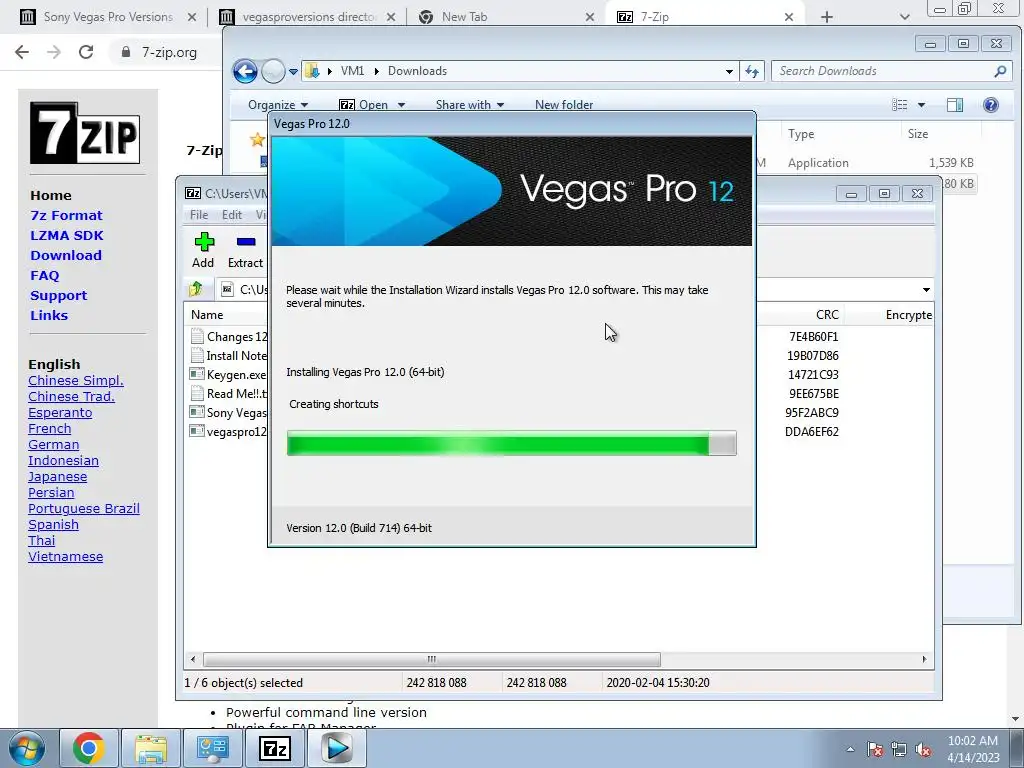This screenshot has width=1024, height=768.
Task: Click VM1 in Explorer breadcrumb
Action: 352,71
